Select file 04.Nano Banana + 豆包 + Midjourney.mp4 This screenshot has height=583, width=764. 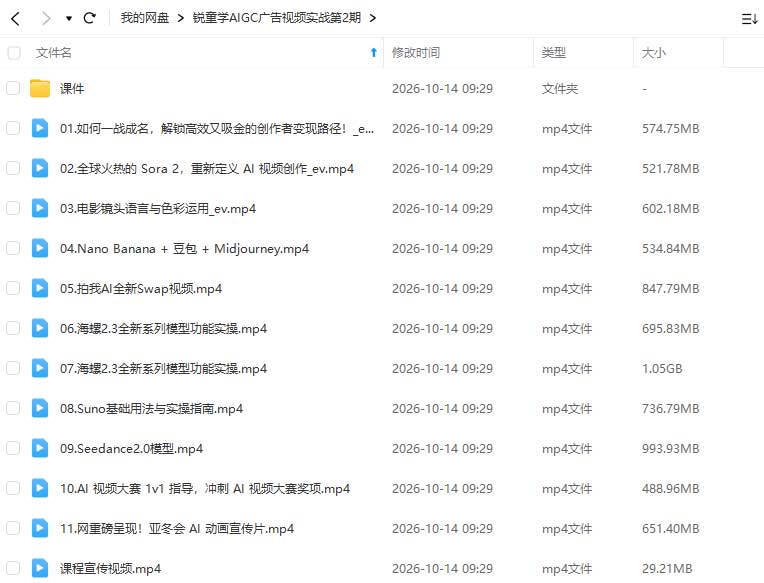pyautogui.click(x=185, y=248)
